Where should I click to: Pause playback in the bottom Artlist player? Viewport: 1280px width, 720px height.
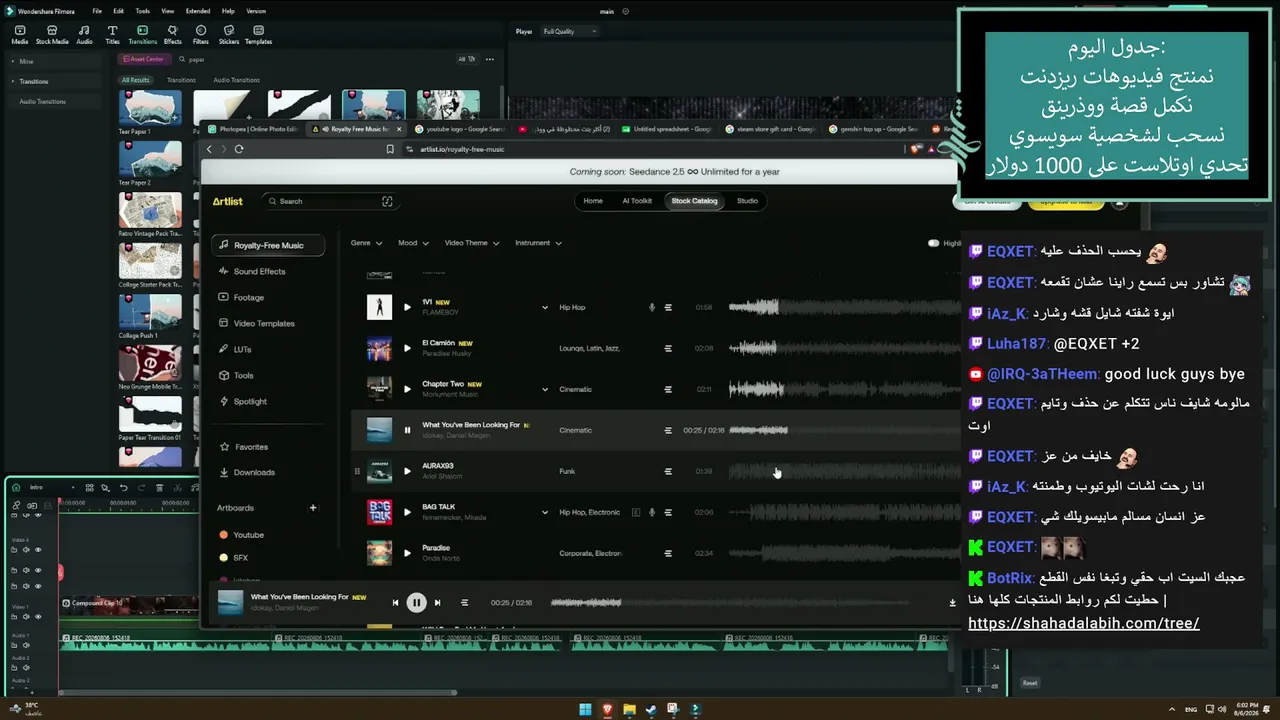[x=416, y=602]
